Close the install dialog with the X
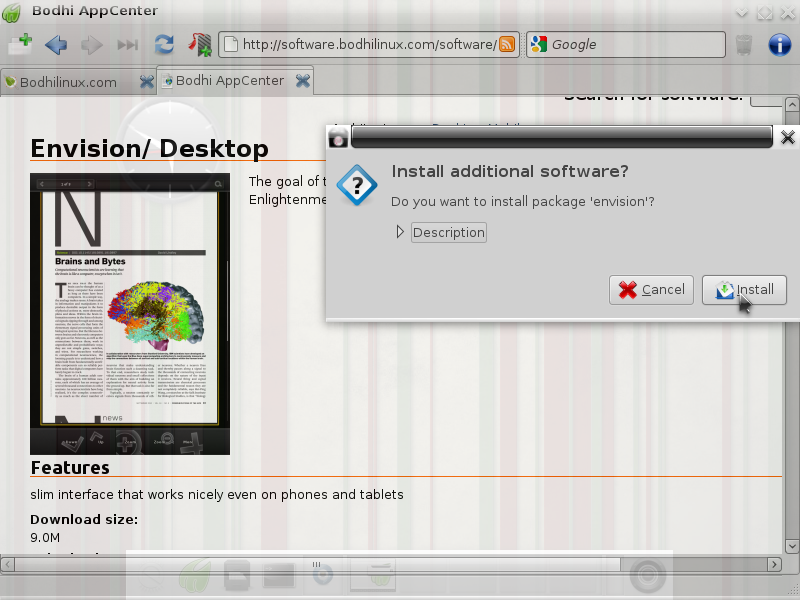Viewport: 800px width, 600px height. coord(787,137)
